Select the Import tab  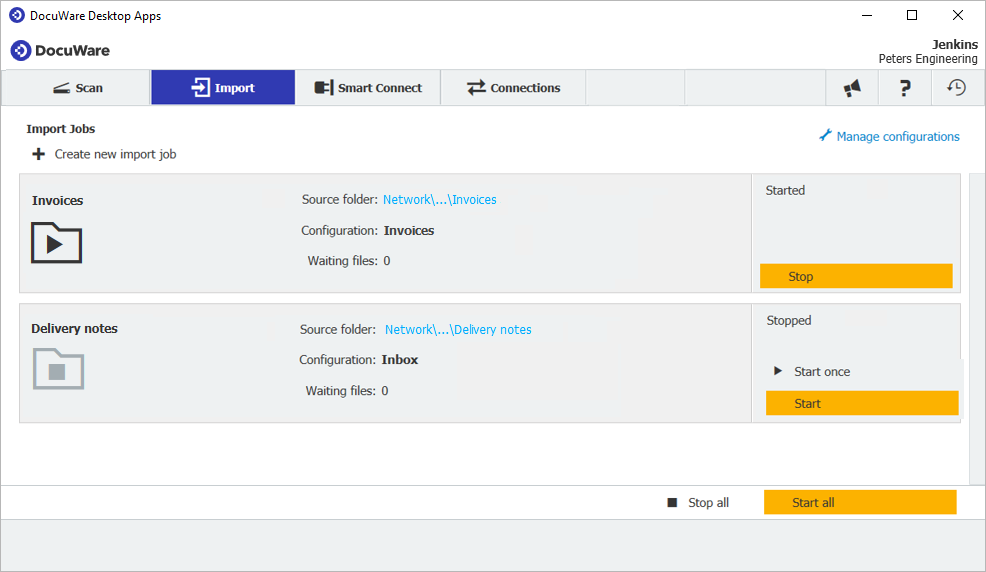[x=223, y=88]
